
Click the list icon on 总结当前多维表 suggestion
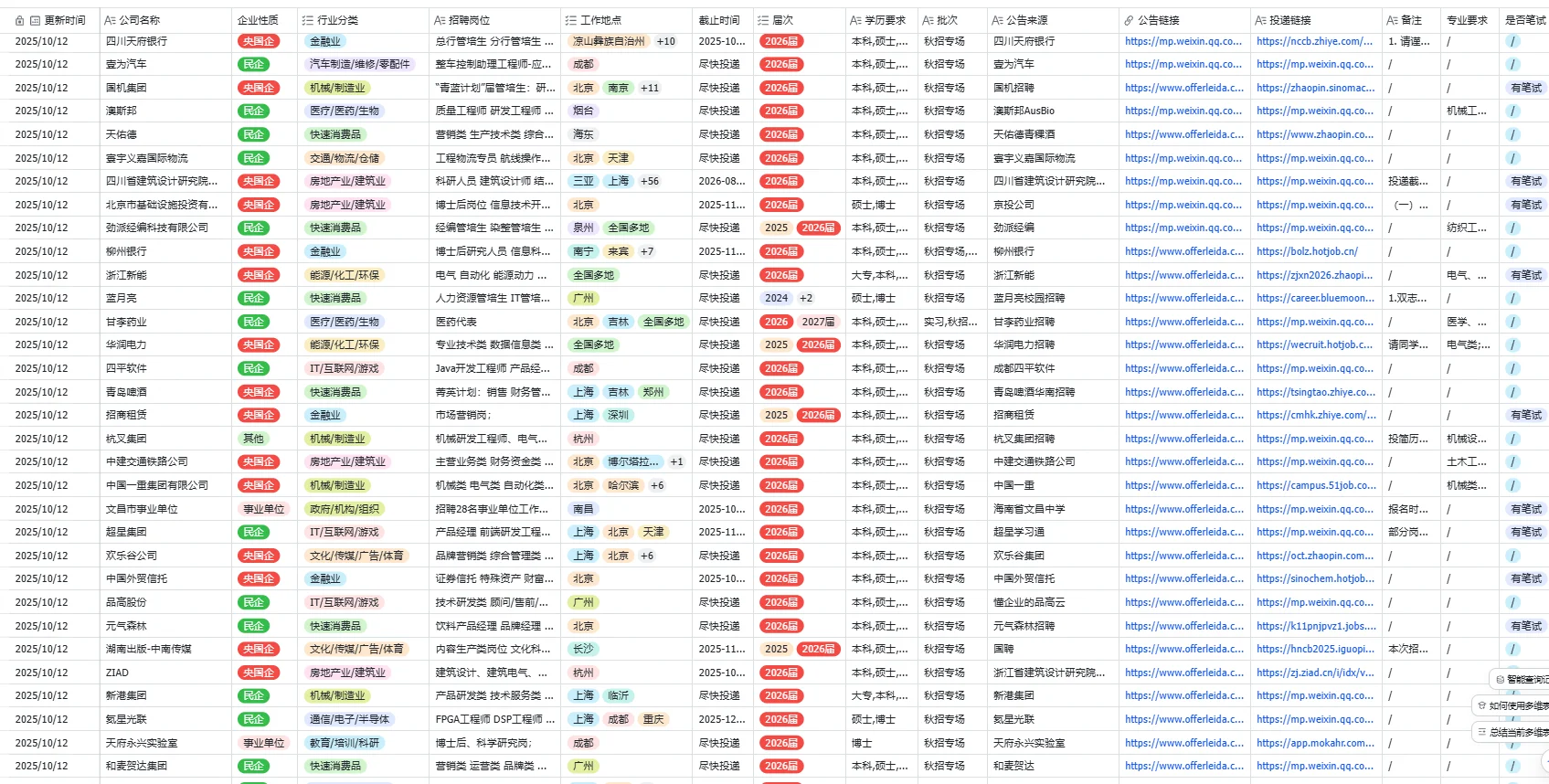tap(1482, 732)
